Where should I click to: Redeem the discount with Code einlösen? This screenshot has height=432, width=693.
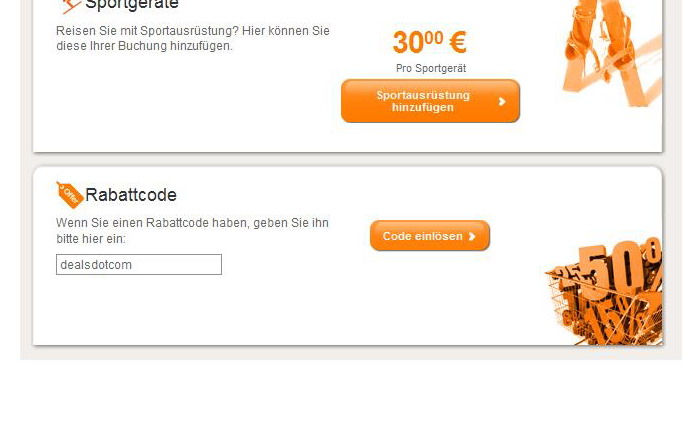[430, 236]
